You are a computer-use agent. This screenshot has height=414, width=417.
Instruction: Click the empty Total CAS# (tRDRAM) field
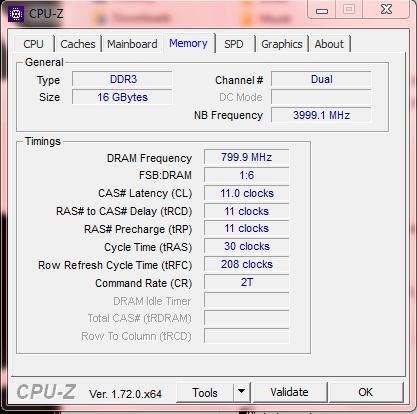247,318
